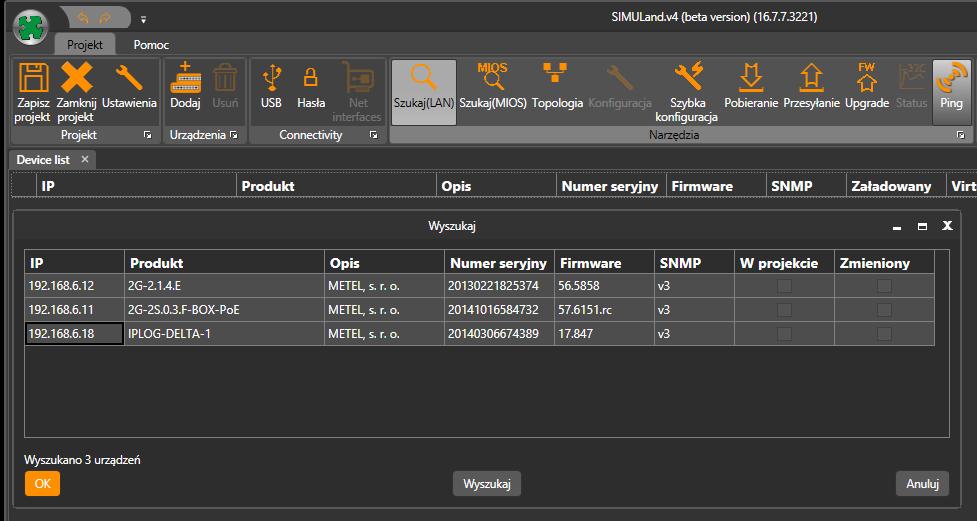Sort dialog table by IP header
This screenshot has height=521, width=977.
point(74,263)
